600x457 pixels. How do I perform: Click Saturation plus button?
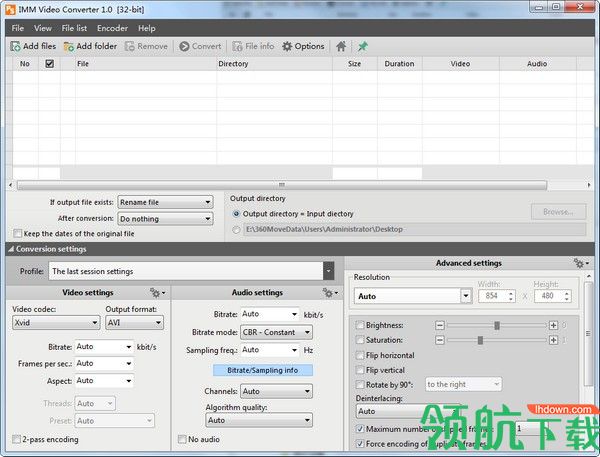pyautogui.click(x=553, y=340)
